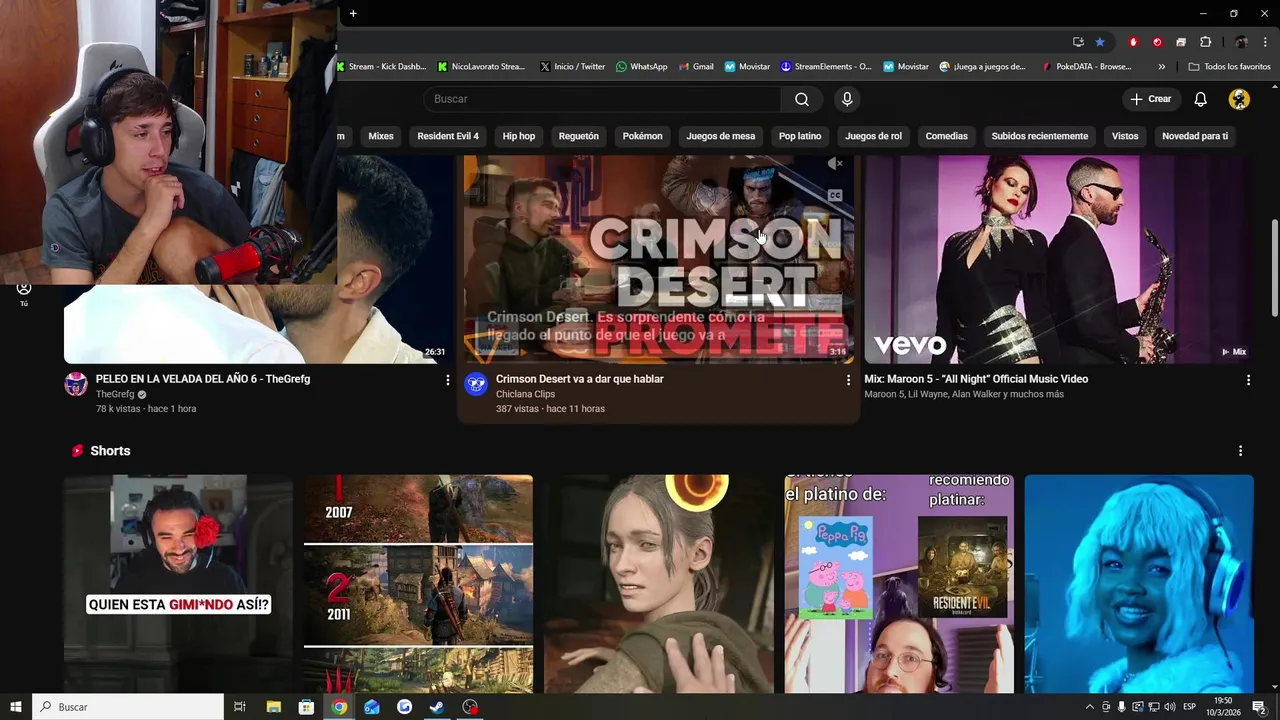The height and width of the screenshot is (720, 1280).
Task: Open the Chiclana Clips channel avatar
Action: point(476,384)
